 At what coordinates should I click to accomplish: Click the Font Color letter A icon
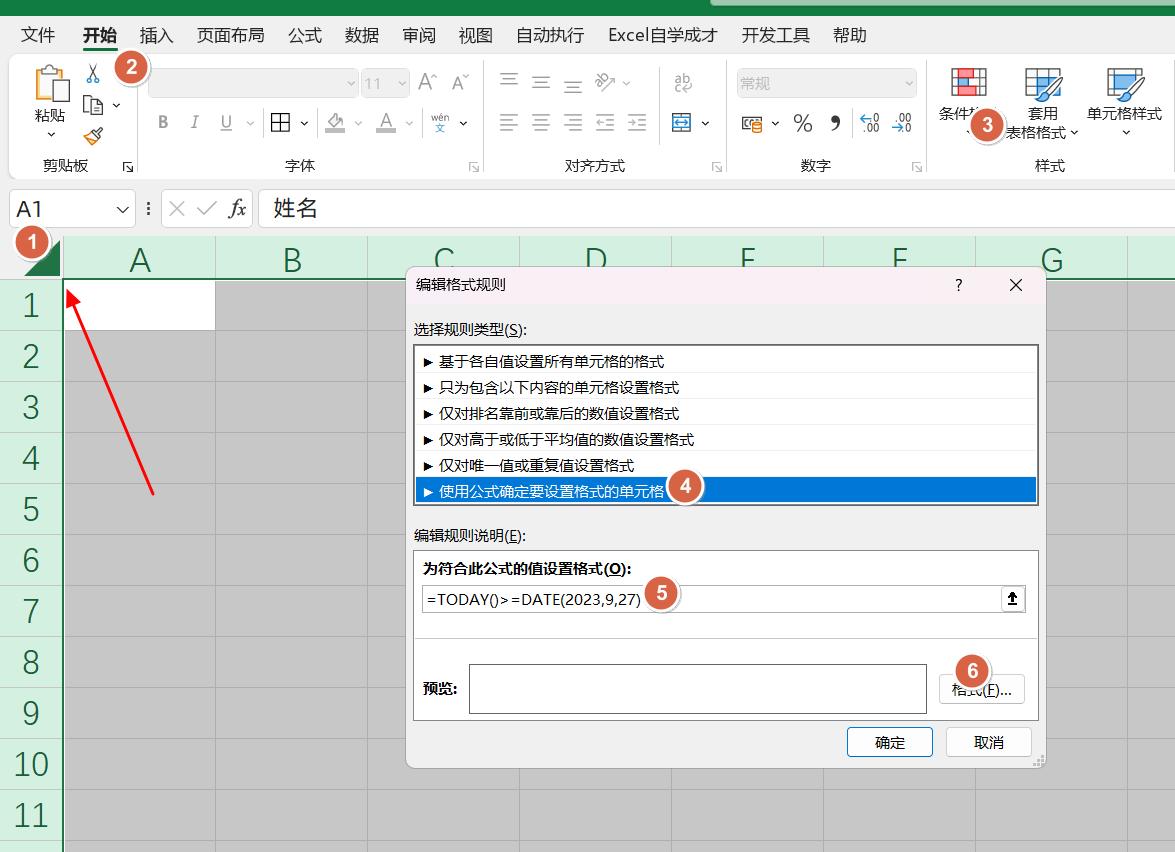coord(386,122)
